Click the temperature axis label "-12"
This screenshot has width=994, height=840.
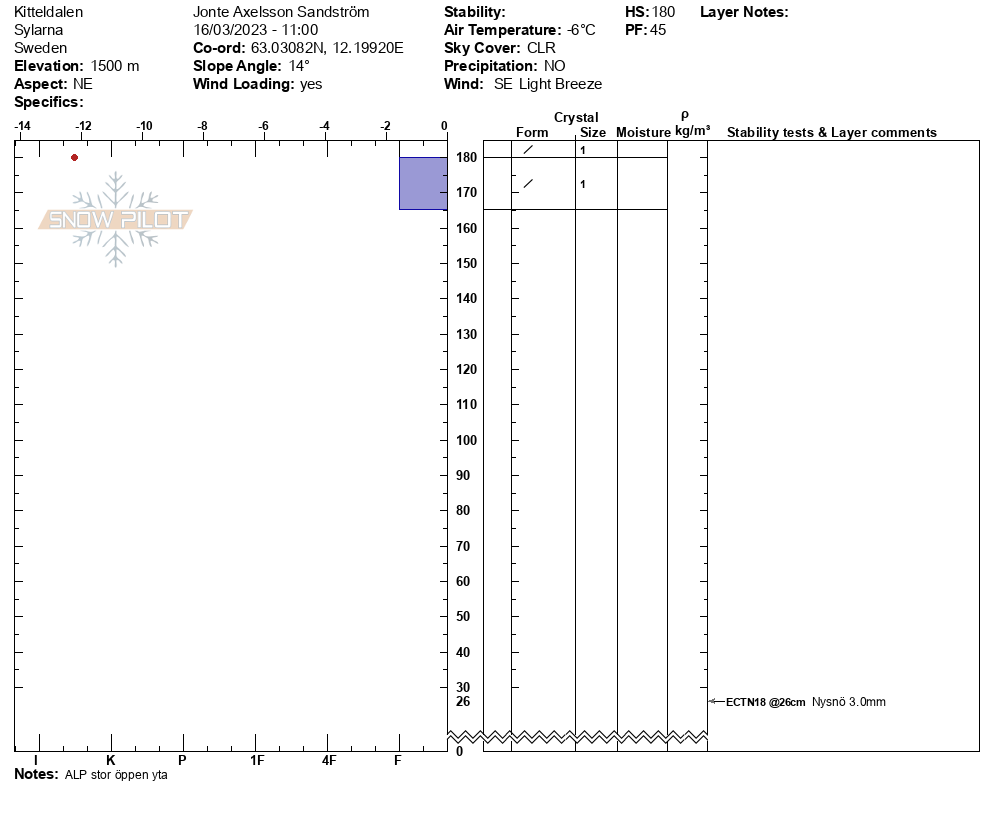(x=83, y=126)
